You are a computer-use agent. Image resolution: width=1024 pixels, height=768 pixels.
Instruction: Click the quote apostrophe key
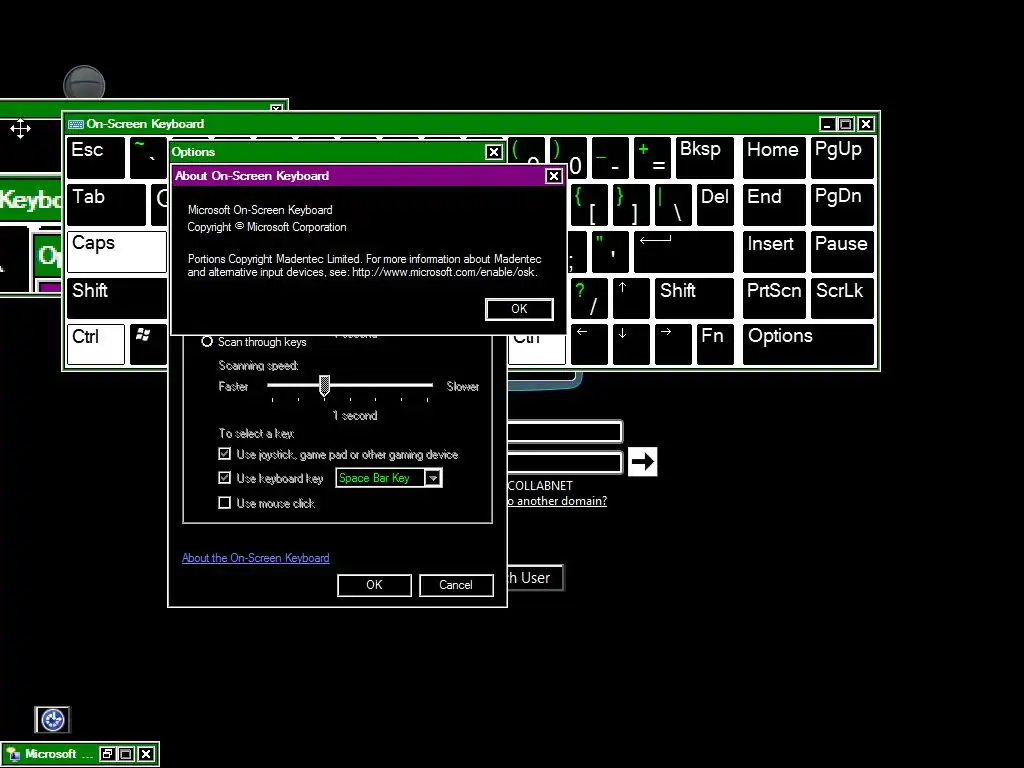(610, 251)
